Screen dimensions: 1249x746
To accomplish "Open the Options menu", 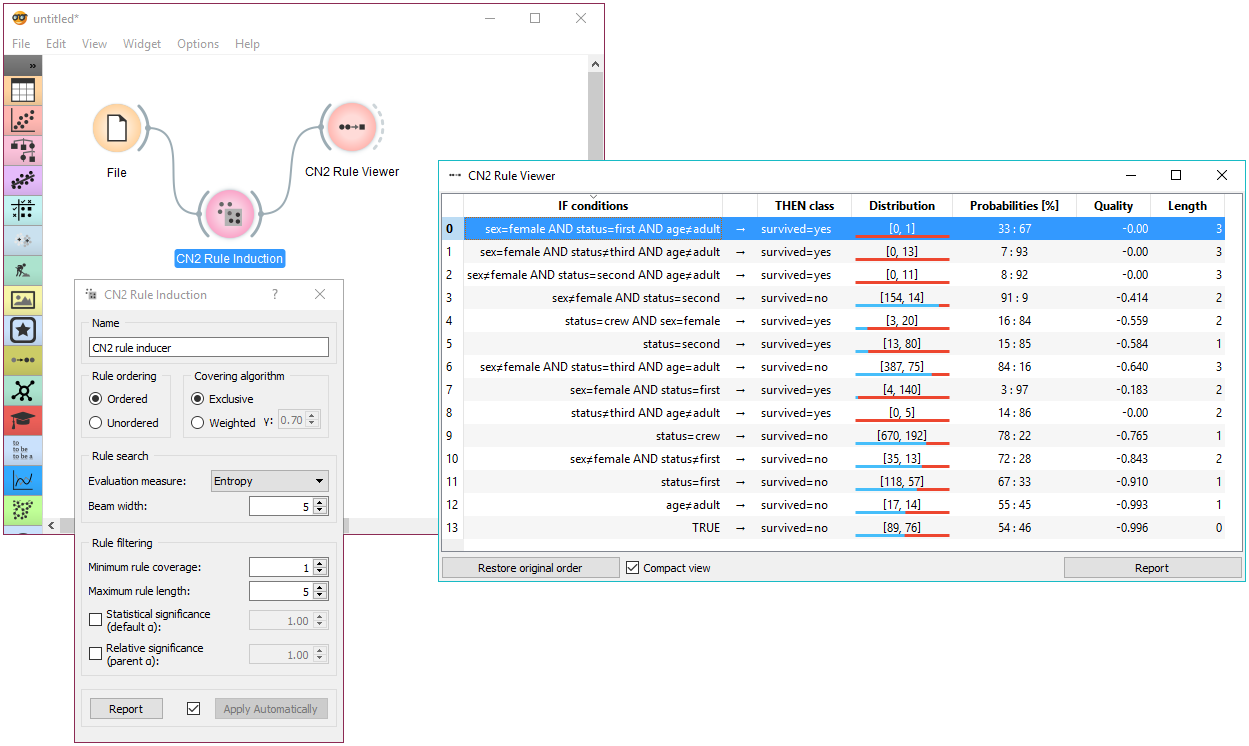I will point(197,43).
